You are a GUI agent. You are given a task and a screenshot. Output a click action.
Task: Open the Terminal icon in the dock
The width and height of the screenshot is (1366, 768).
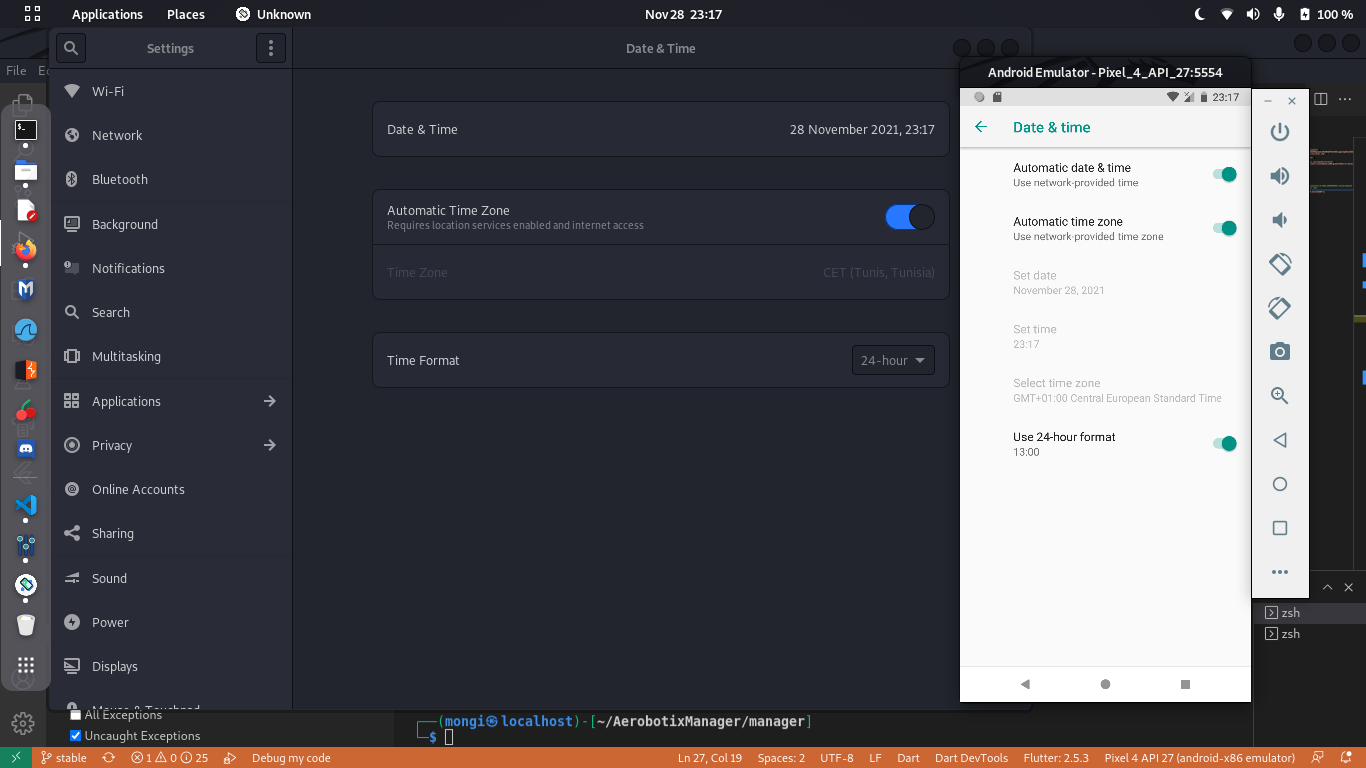point(26,129)
